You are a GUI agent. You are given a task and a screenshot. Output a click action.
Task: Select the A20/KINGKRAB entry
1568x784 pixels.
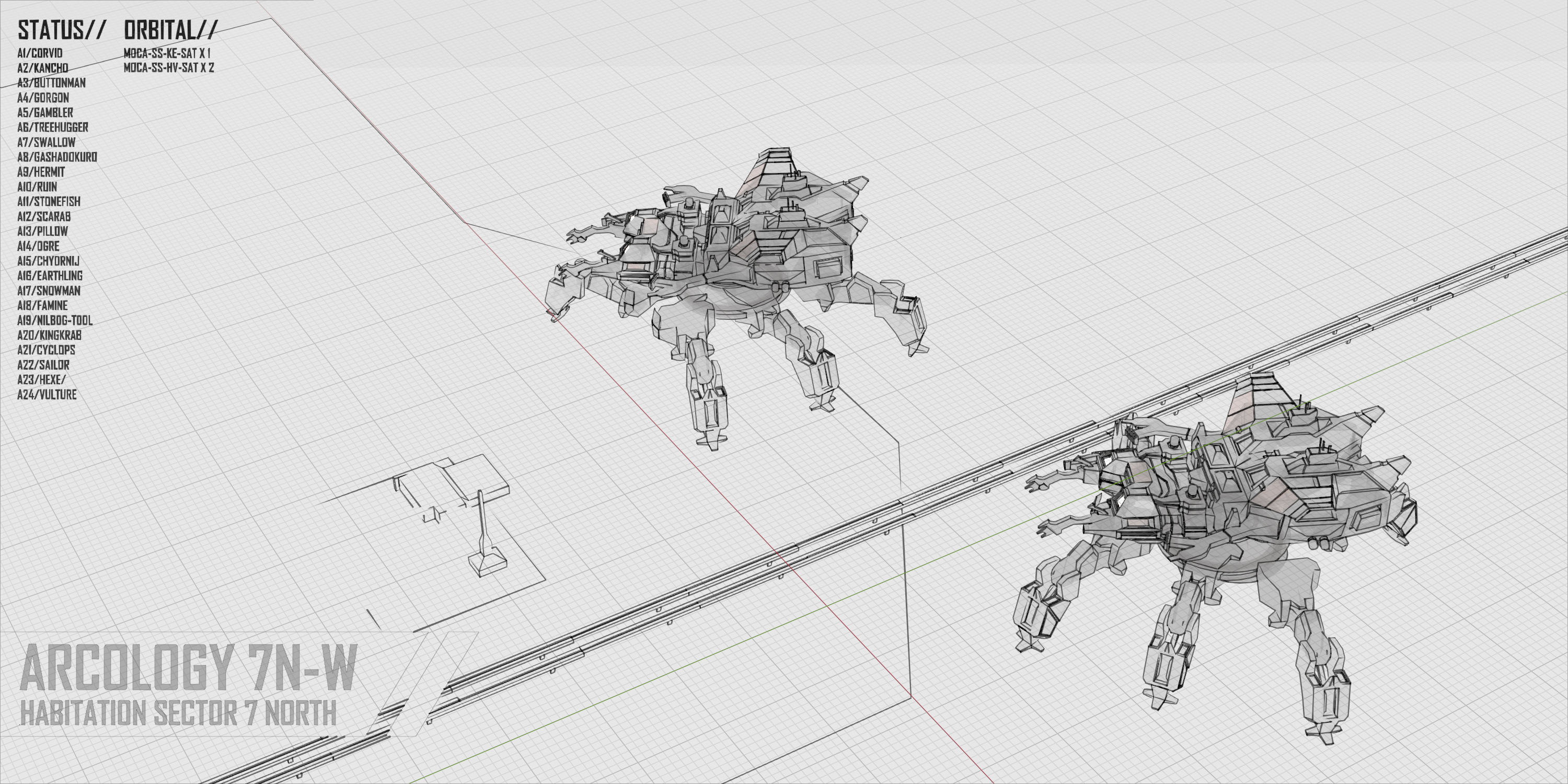(49, 336)
